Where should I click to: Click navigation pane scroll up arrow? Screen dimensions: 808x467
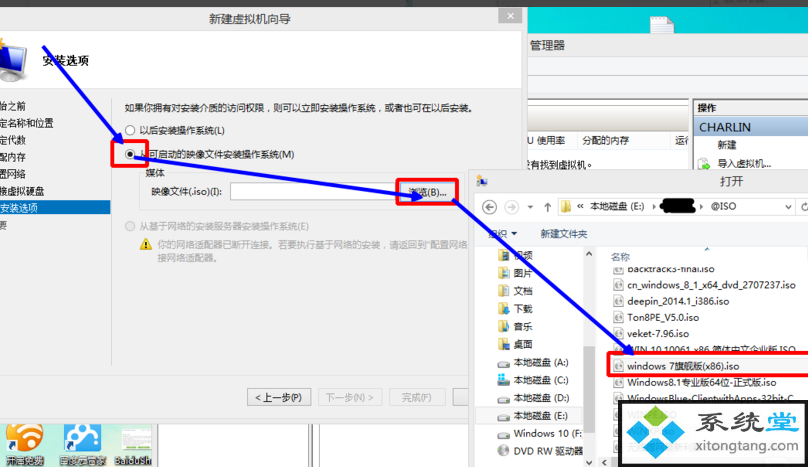pos(589,254)
